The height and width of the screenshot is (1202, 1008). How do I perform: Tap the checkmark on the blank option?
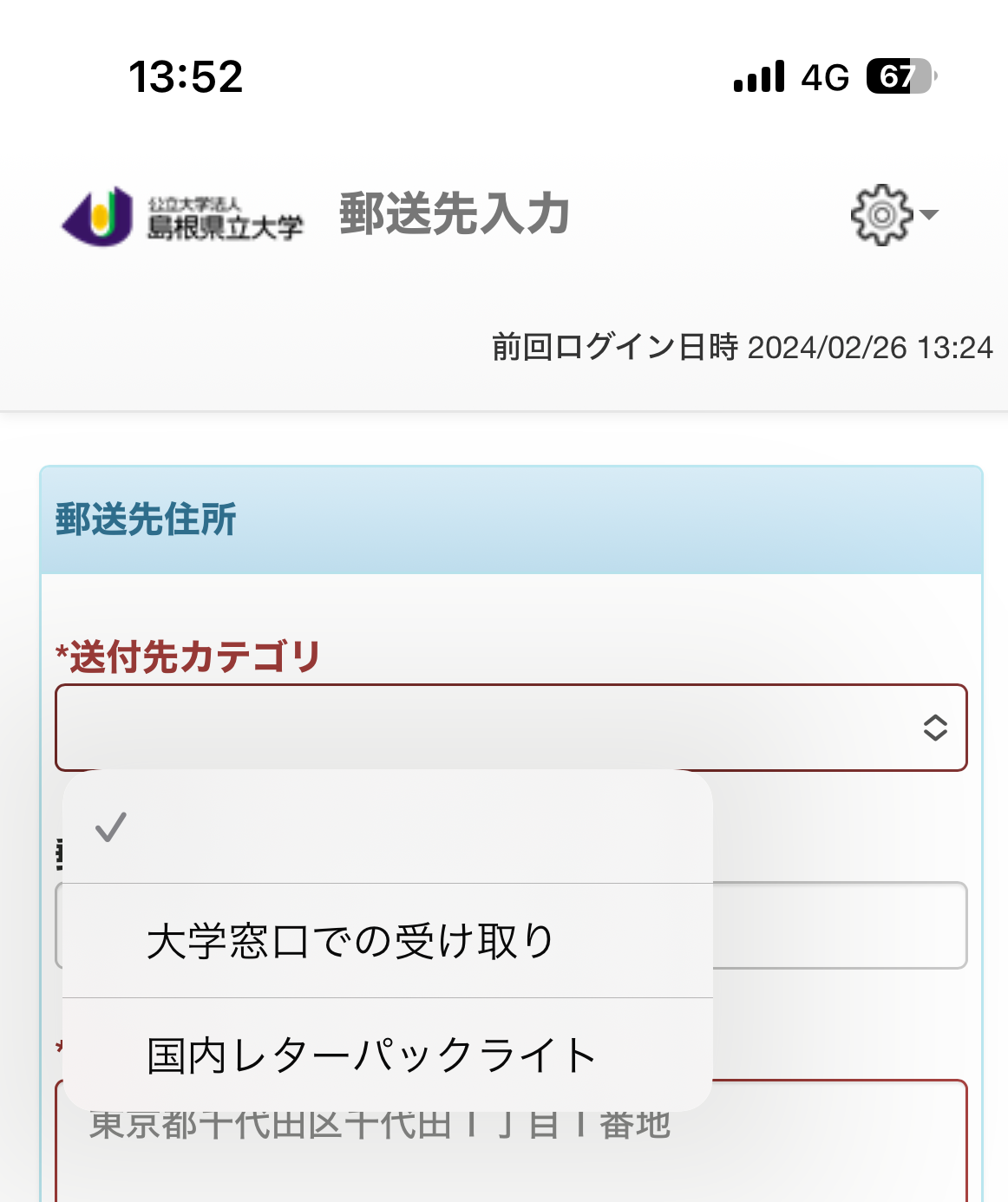[111, 827]
